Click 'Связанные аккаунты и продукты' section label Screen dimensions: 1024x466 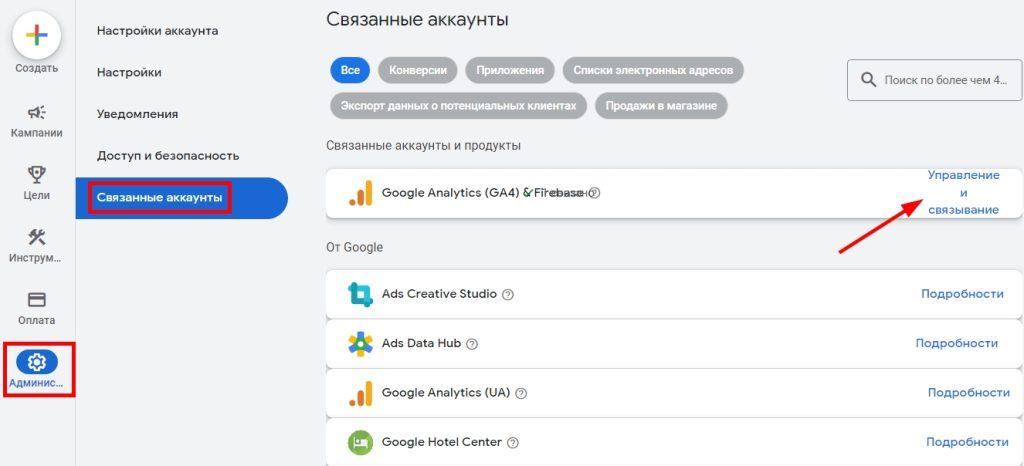424,146
